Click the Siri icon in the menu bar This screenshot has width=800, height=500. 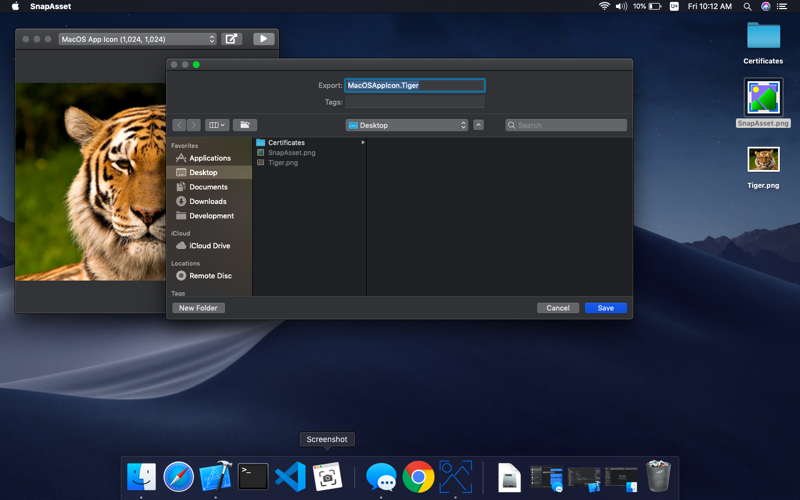pos(765,6)
